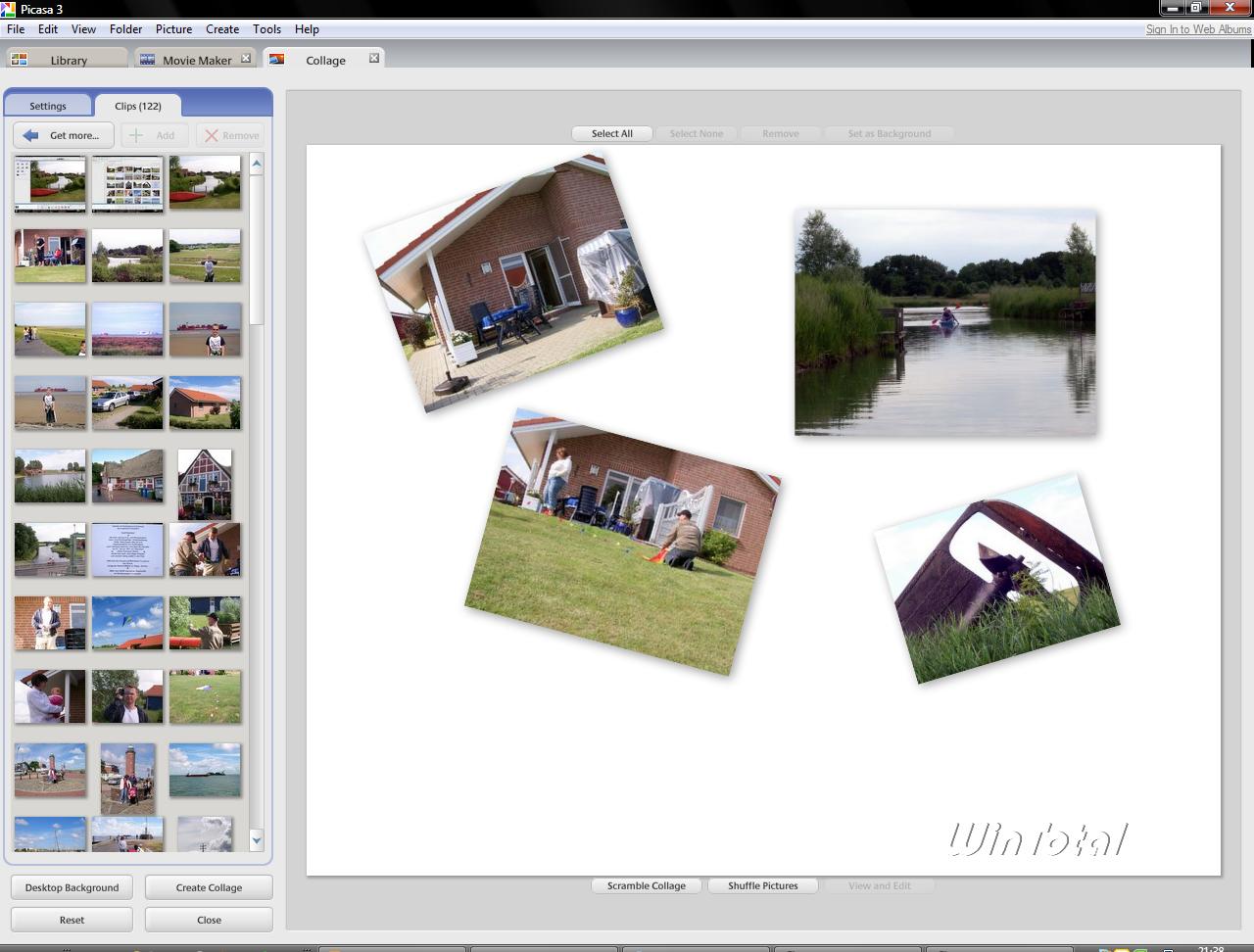1254x952 pixels.
Task: Select the blue text document thumbnail
Action: click(127, 549)
